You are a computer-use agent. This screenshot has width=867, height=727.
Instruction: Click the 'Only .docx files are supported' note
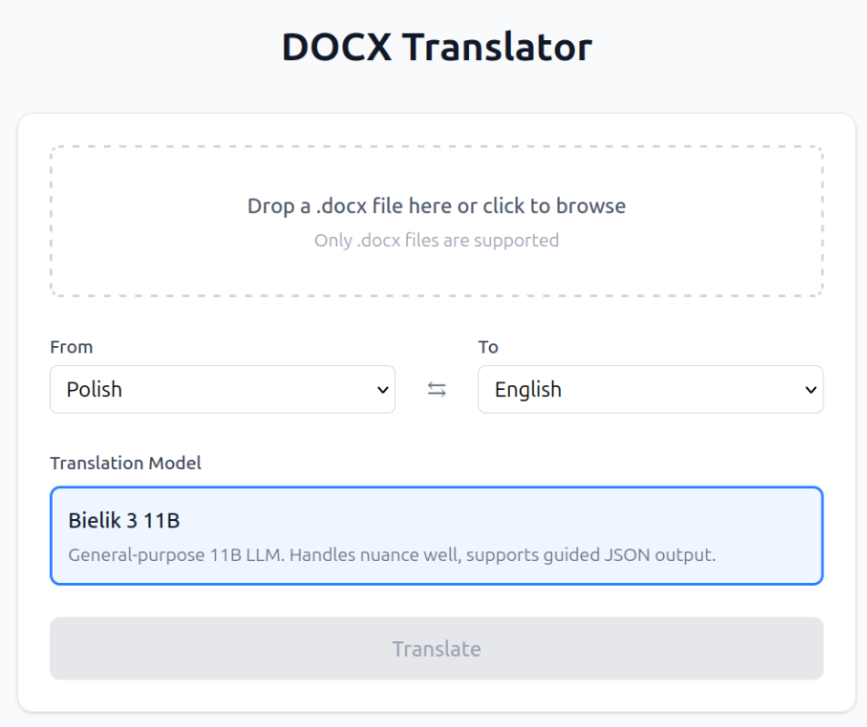coord(436,240)
